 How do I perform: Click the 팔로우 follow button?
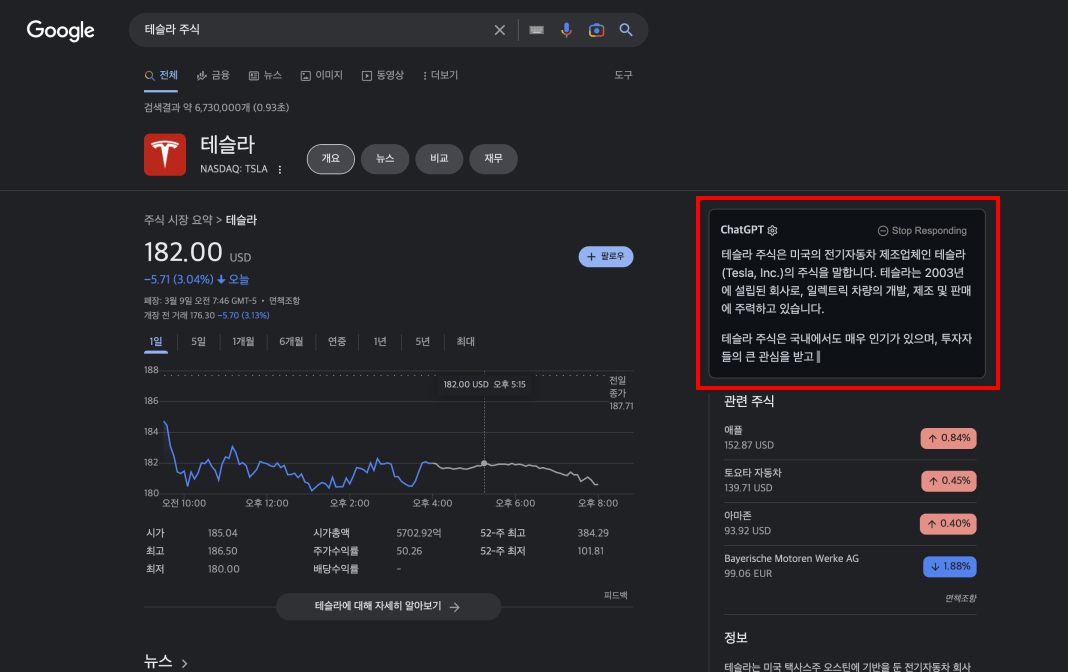(x=606, y=257)
